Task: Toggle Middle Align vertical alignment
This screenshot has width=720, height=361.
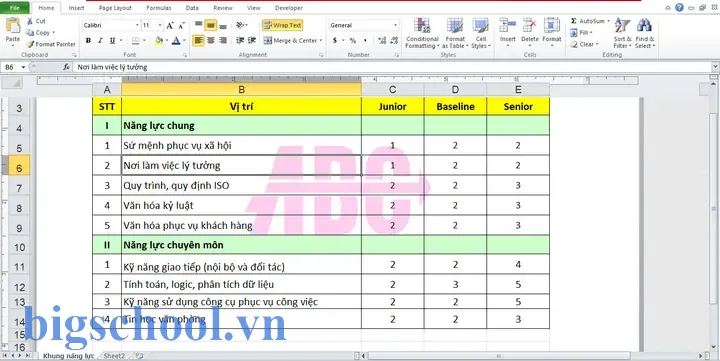Action: pyautogui.click(x=211, y=25)
